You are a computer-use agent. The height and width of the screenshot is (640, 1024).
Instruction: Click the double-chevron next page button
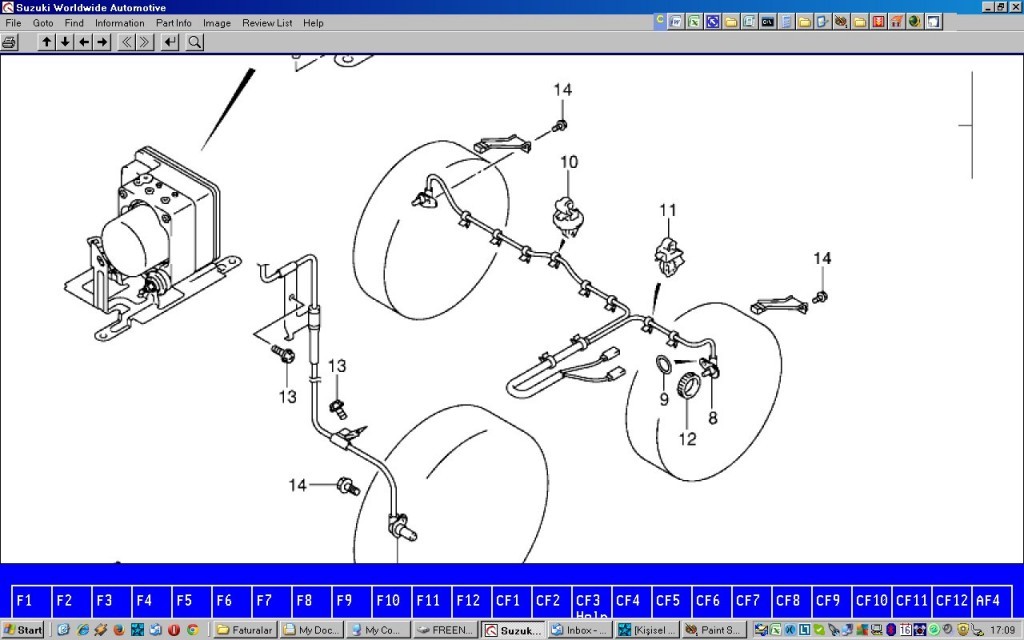click(145, 42)
